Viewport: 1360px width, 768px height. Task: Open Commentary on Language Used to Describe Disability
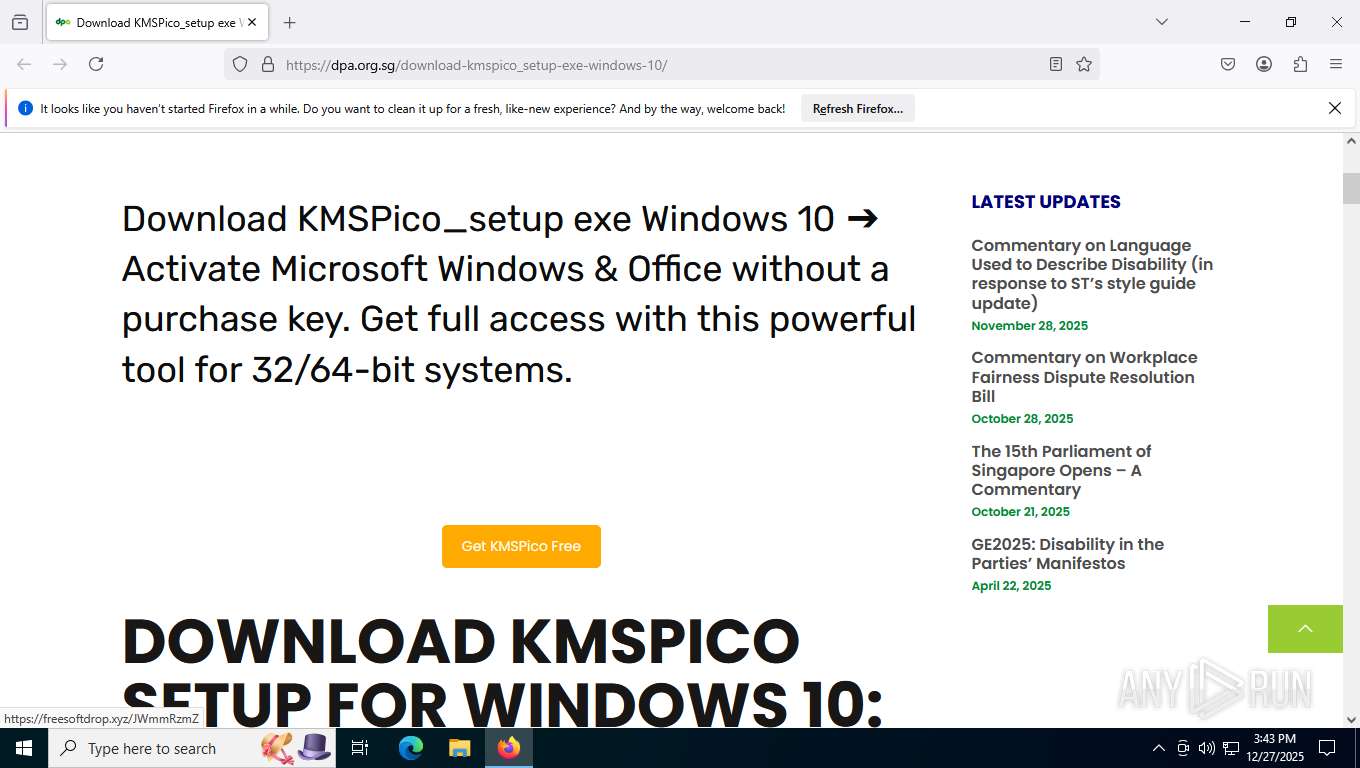(1092, 274)
